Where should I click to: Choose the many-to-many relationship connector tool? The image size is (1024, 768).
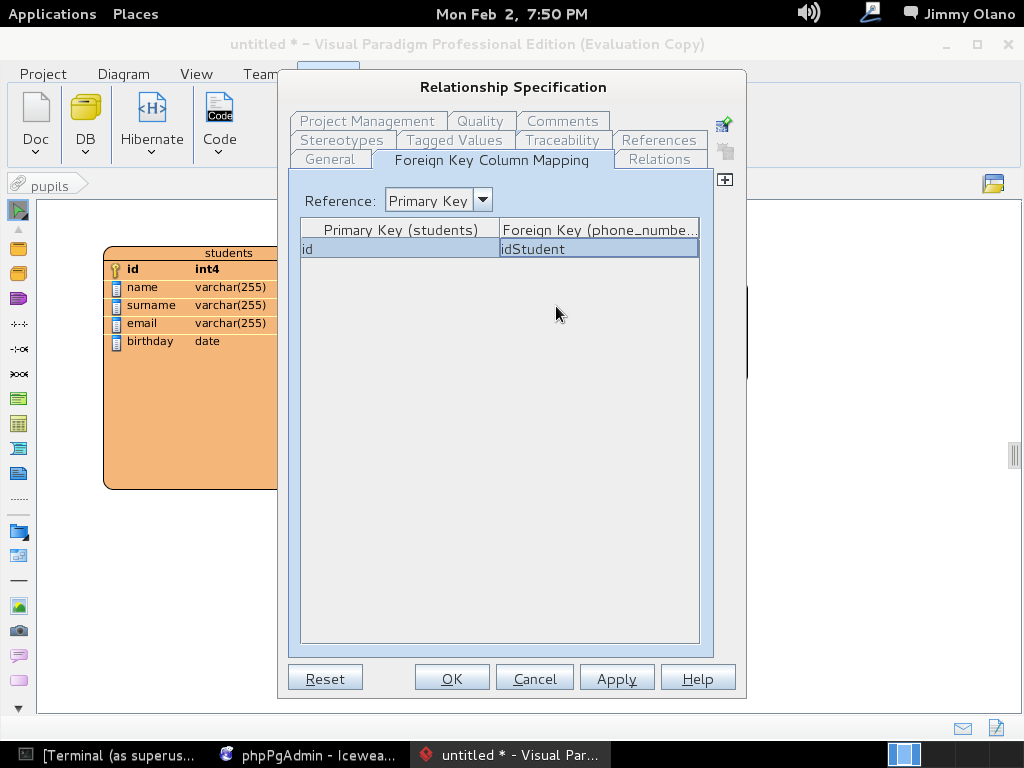point(18,374)
